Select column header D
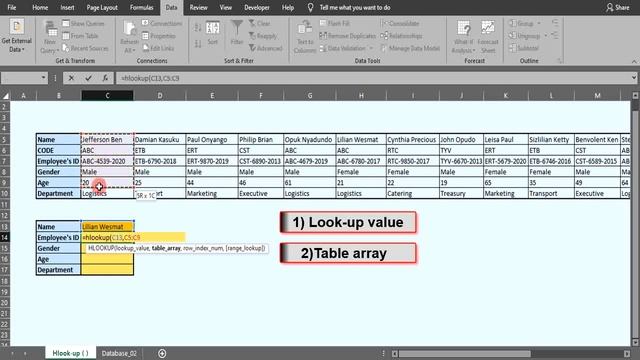This screenshot has height=360, width=640. [x=160, y=96]
